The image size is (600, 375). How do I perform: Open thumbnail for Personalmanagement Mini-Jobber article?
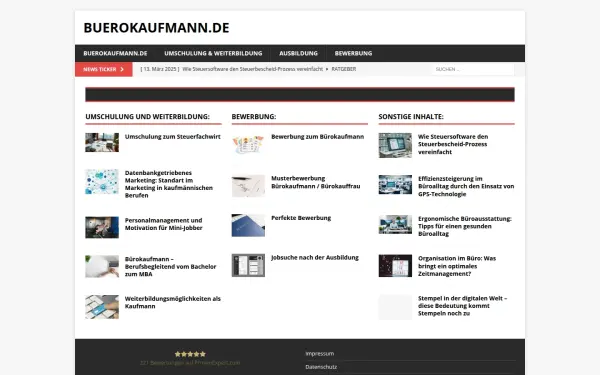coord(102,227)
